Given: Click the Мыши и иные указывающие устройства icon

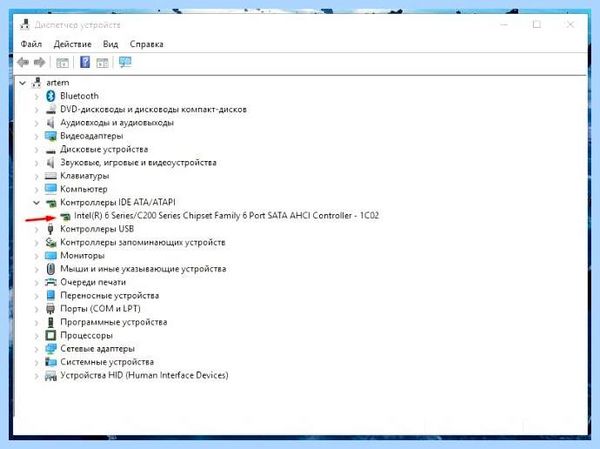Looking at the screenshot, I should [x=51, y=269].
